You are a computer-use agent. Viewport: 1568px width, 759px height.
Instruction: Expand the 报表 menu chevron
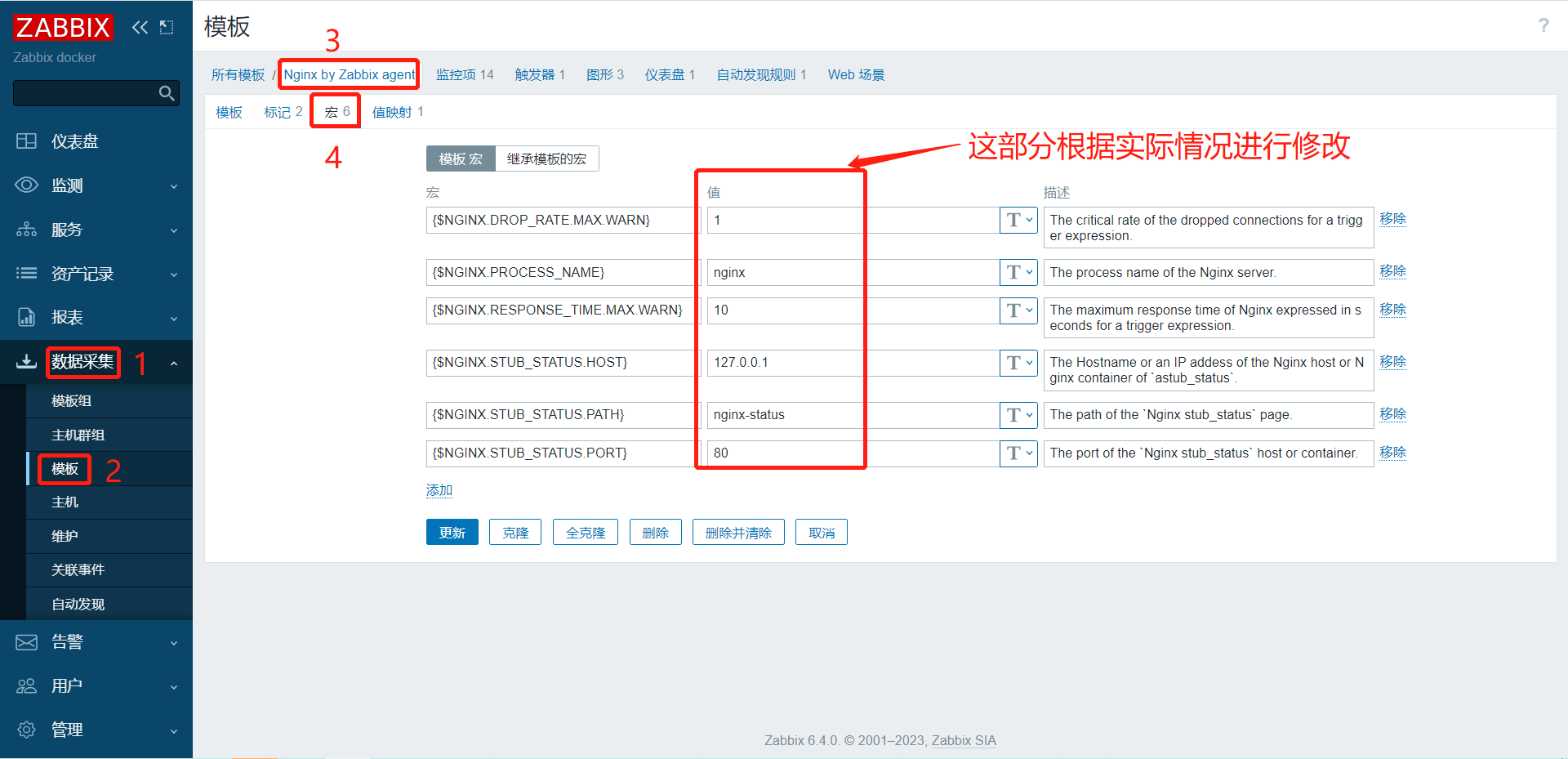click(x=174, y=319)
